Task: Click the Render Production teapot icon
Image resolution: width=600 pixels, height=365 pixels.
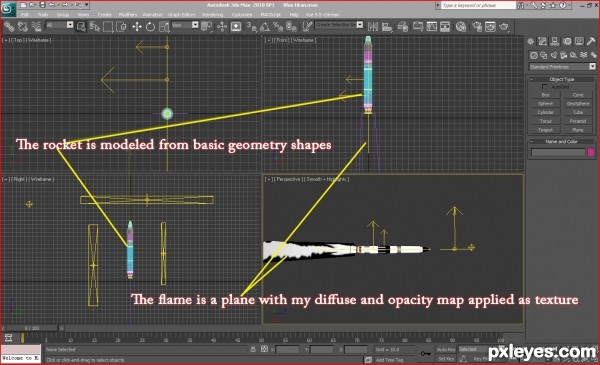Action: (x=504, y=26)
